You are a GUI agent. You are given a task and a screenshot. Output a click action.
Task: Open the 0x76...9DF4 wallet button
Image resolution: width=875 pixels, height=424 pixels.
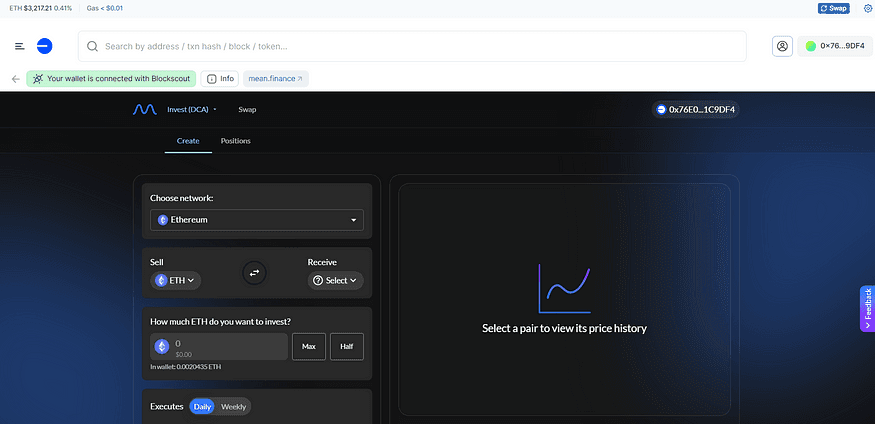[x=835, y=46]
